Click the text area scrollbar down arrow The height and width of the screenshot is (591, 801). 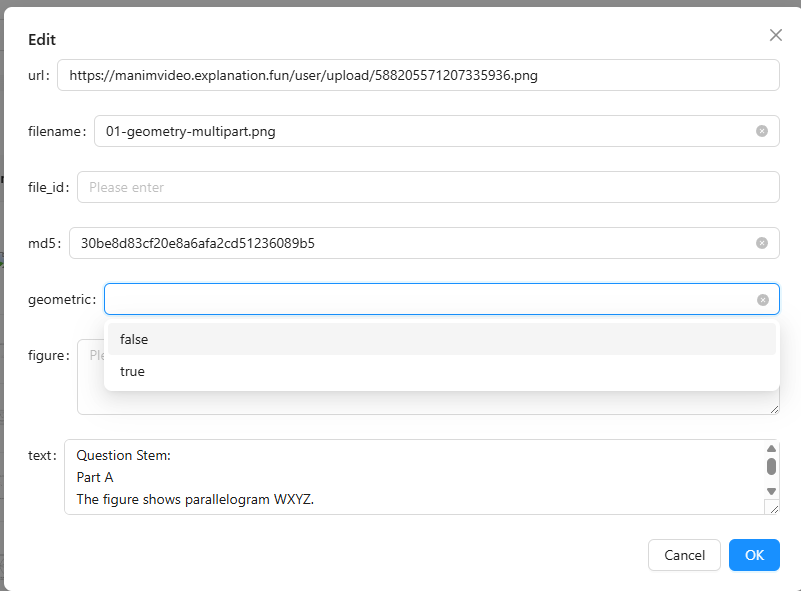(771, 491)
